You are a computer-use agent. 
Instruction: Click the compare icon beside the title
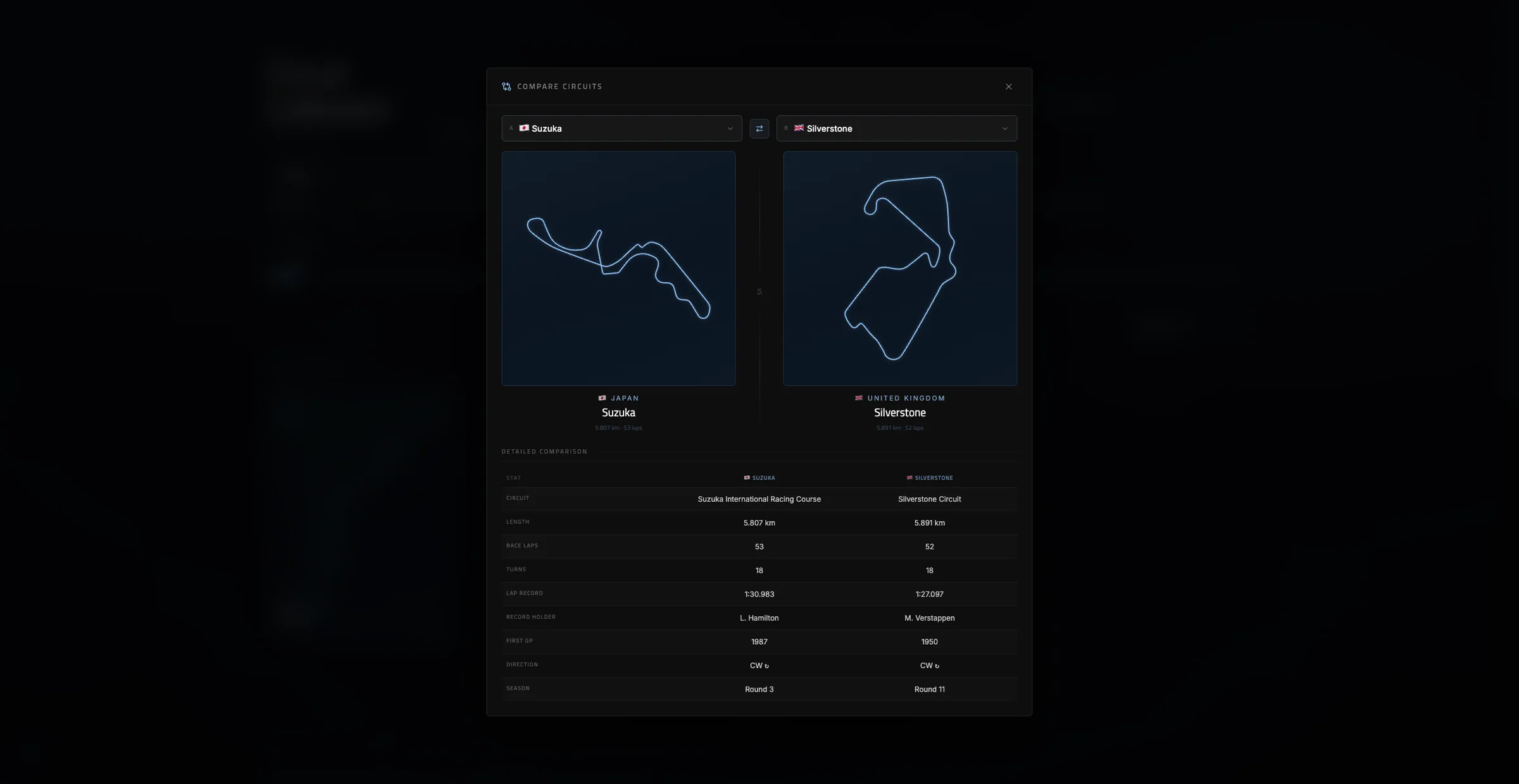506,87
